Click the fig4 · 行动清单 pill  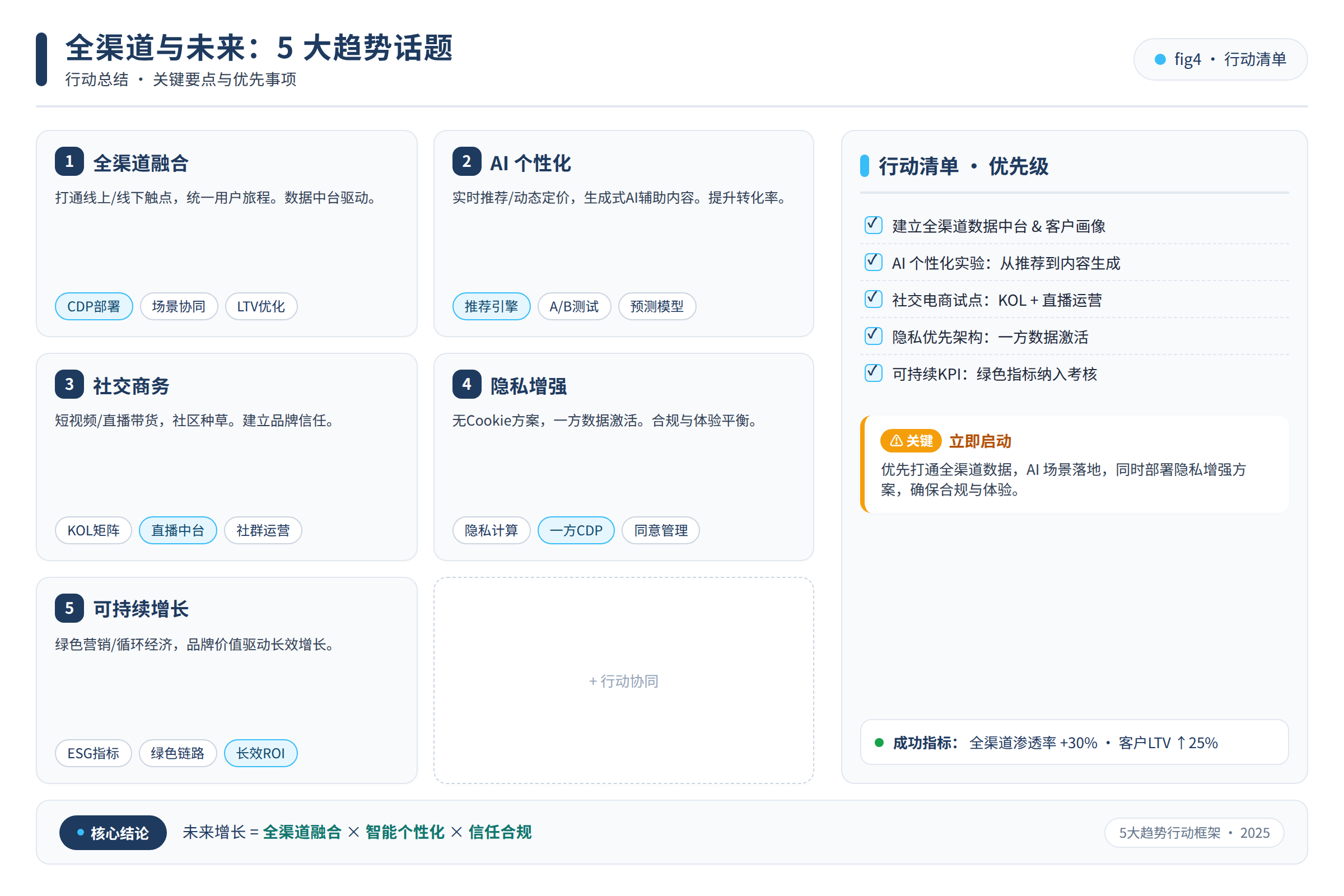(1221, 59)
